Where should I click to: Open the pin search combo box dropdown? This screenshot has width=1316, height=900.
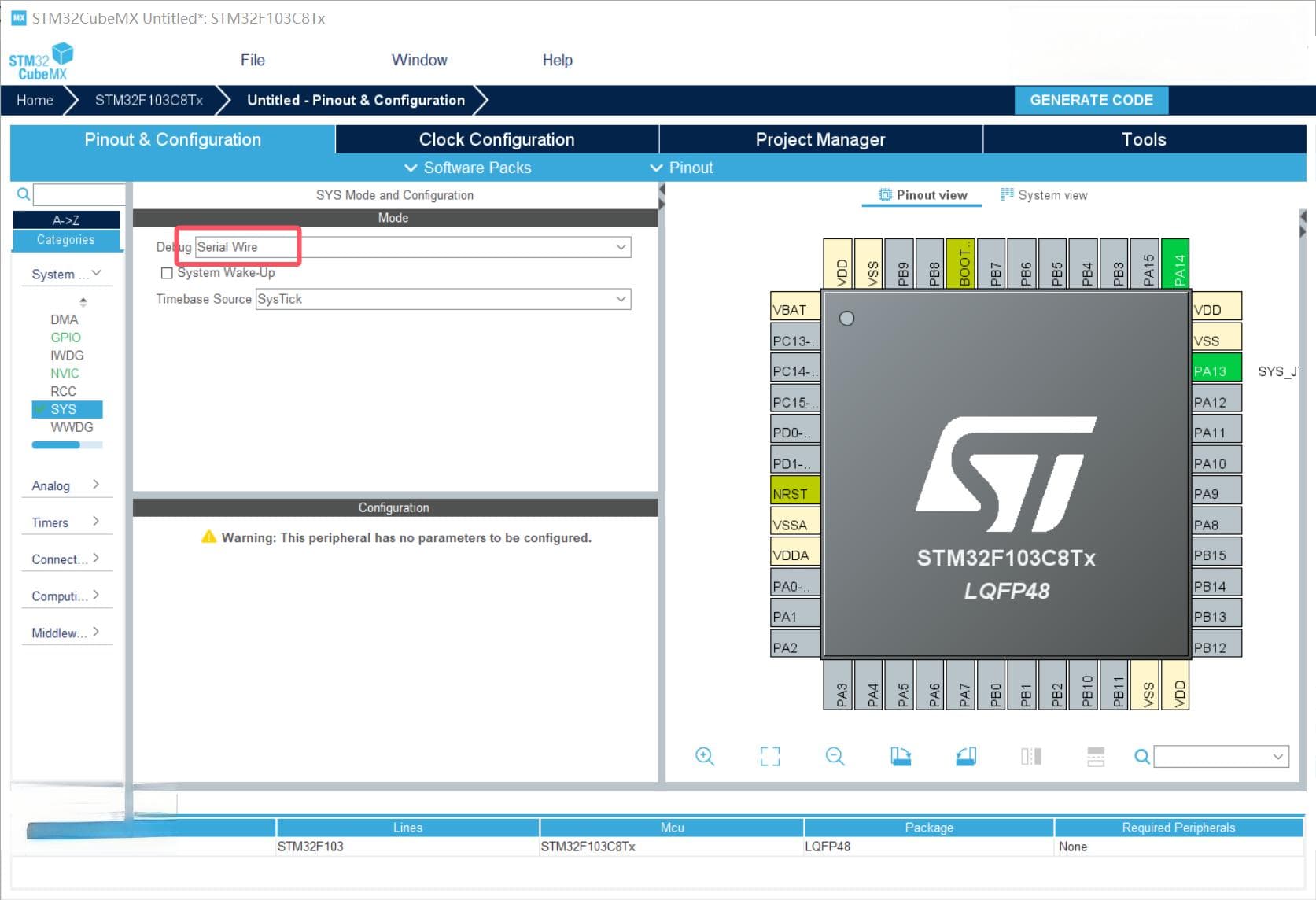1278,757
